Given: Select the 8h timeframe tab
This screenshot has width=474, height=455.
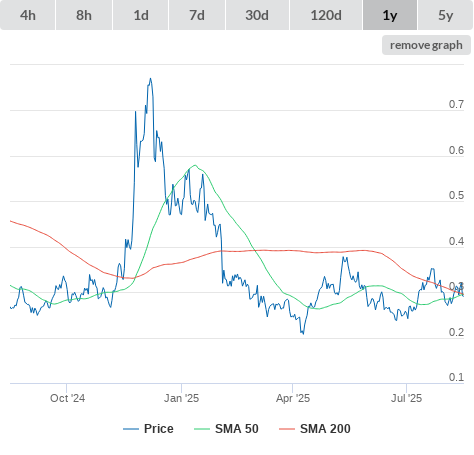Looking at the screenshot, I should [x=84, y=15].
